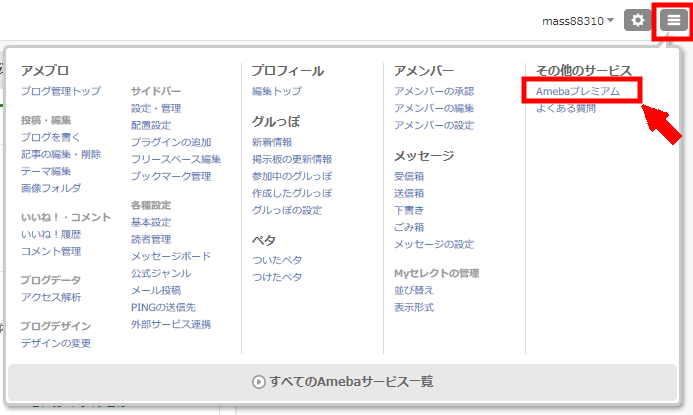Open アメンバーの編集

tap(434, 108)
